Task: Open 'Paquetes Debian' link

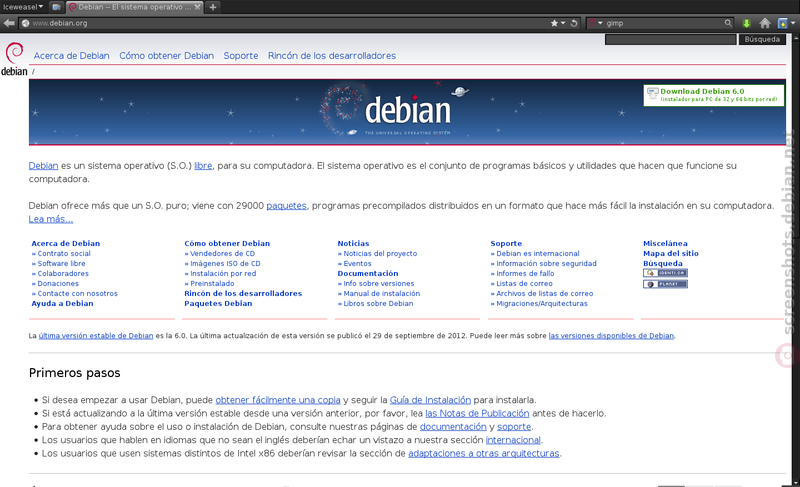Action: click(x=218, y=303)
